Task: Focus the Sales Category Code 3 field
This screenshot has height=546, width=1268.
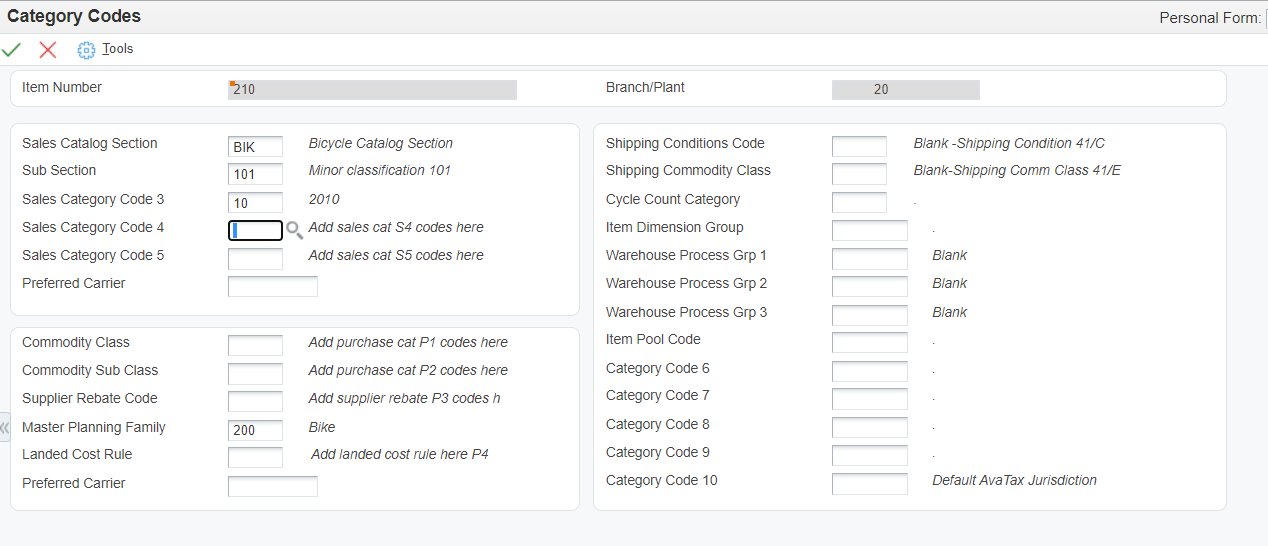Action: point(255,203)
